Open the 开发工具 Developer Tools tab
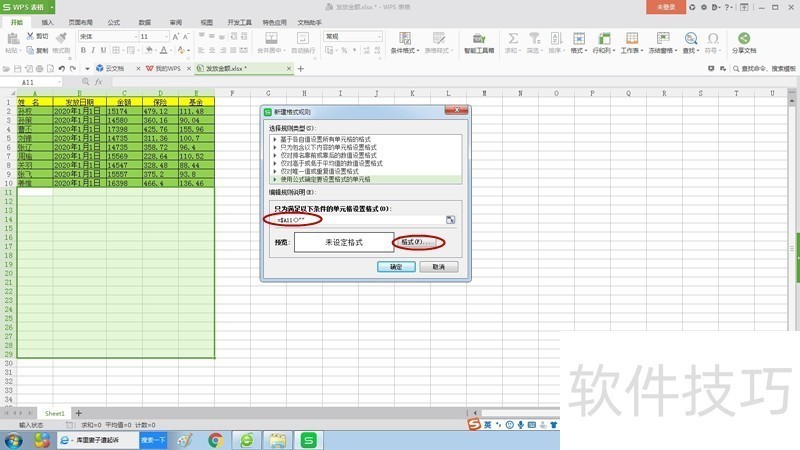The image size is (800, 450). [x=240, y=22]
